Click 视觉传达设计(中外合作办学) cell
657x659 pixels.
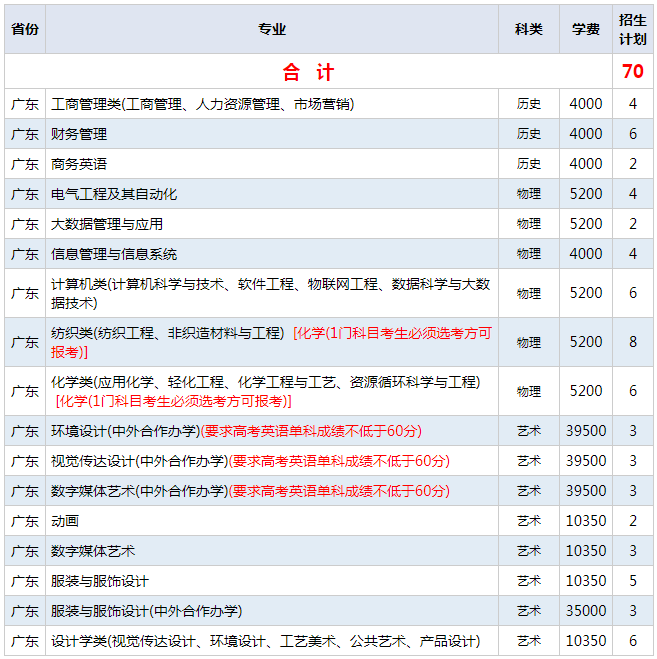pyautogui.click(x=272, y=461)
